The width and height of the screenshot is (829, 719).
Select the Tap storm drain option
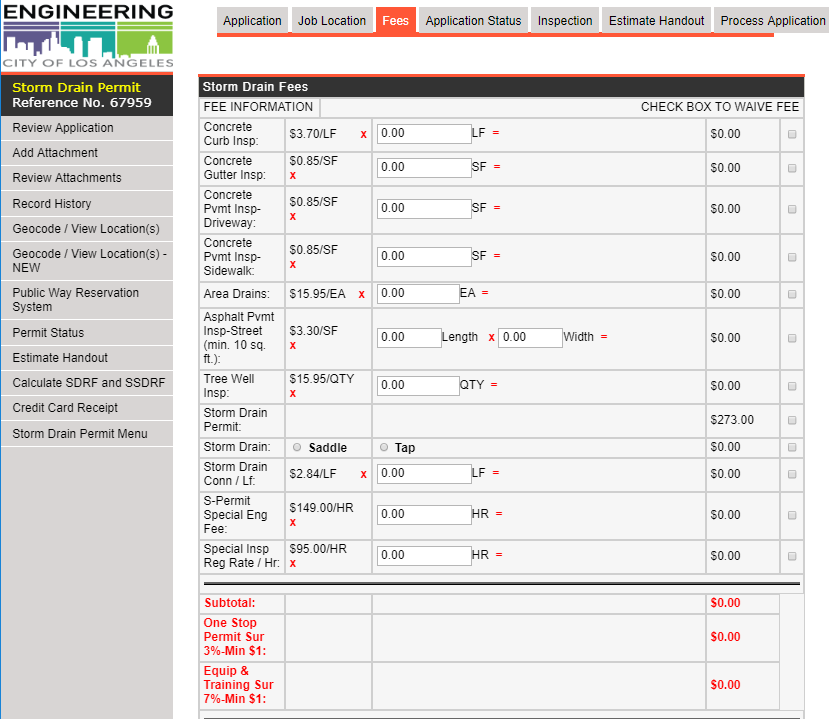pyautogui.click(x=384, y=447)
